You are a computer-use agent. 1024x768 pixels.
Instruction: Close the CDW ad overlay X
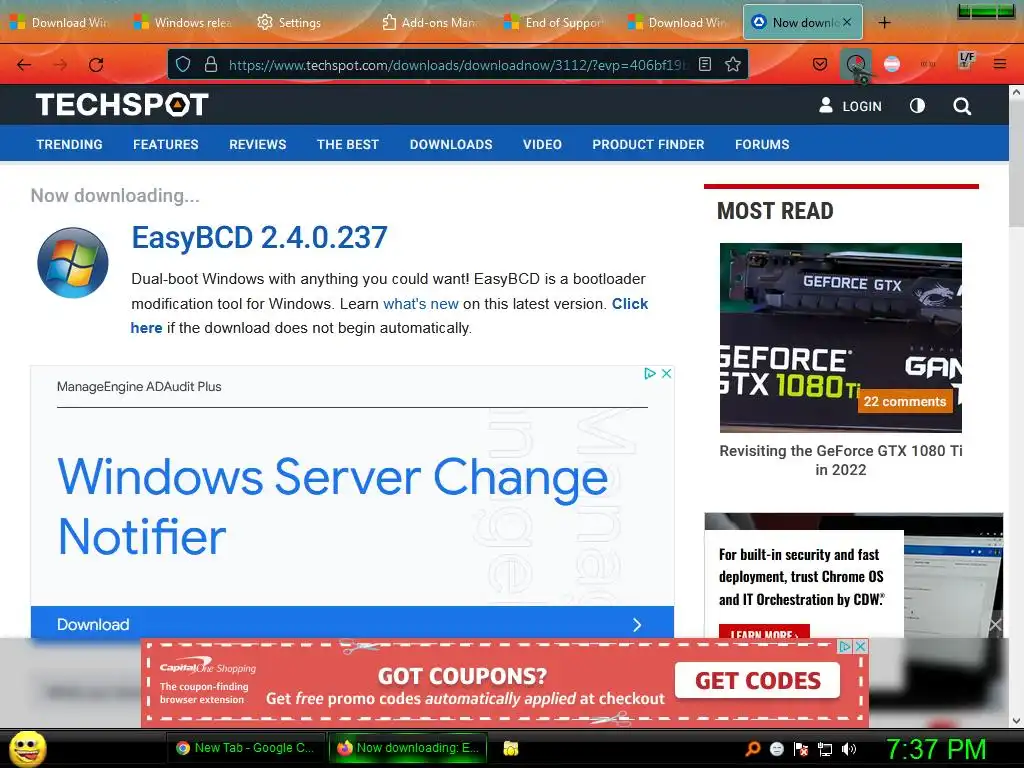coord(995,625)
